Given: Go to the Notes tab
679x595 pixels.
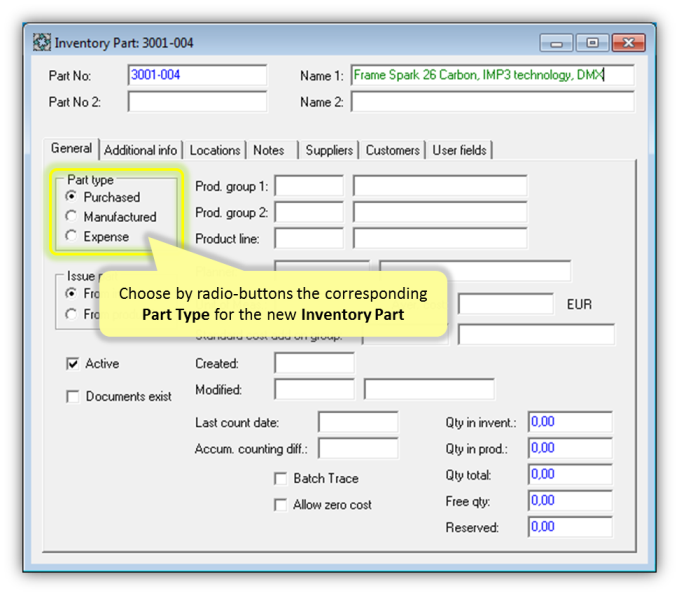Looking at the screenshot, I should [269, 150].
